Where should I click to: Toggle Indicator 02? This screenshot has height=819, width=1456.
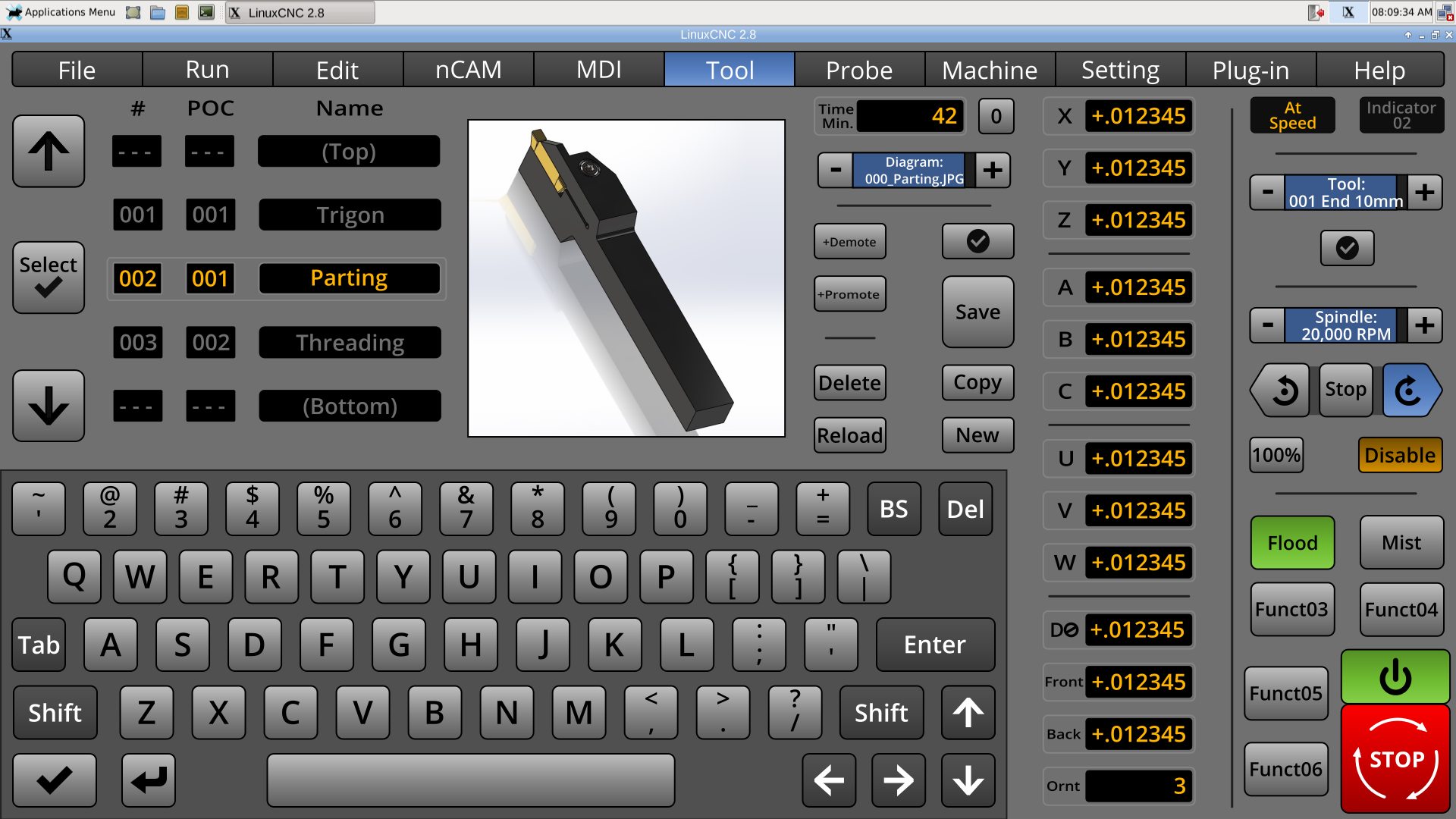pos(1401,115)
